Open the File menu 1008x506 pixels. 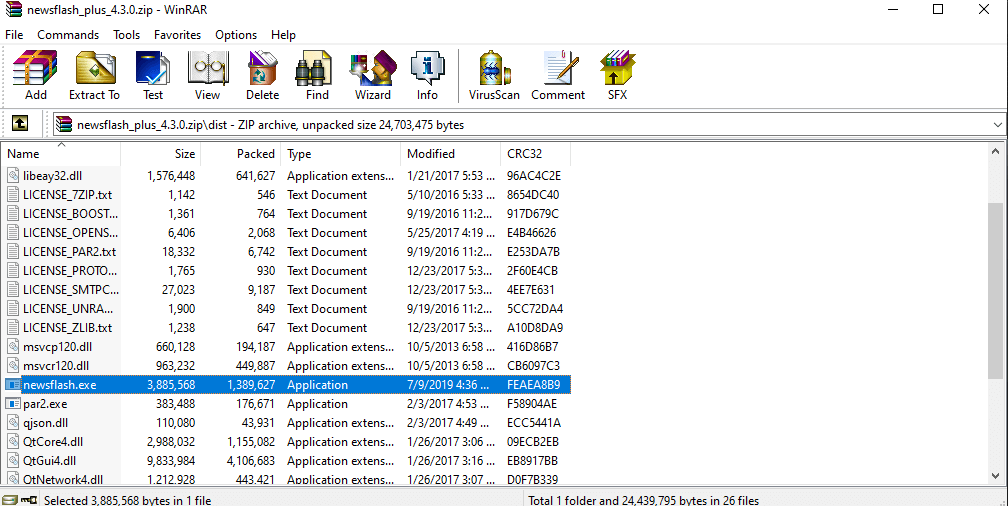pyautogui.click(x=14, y=35)
